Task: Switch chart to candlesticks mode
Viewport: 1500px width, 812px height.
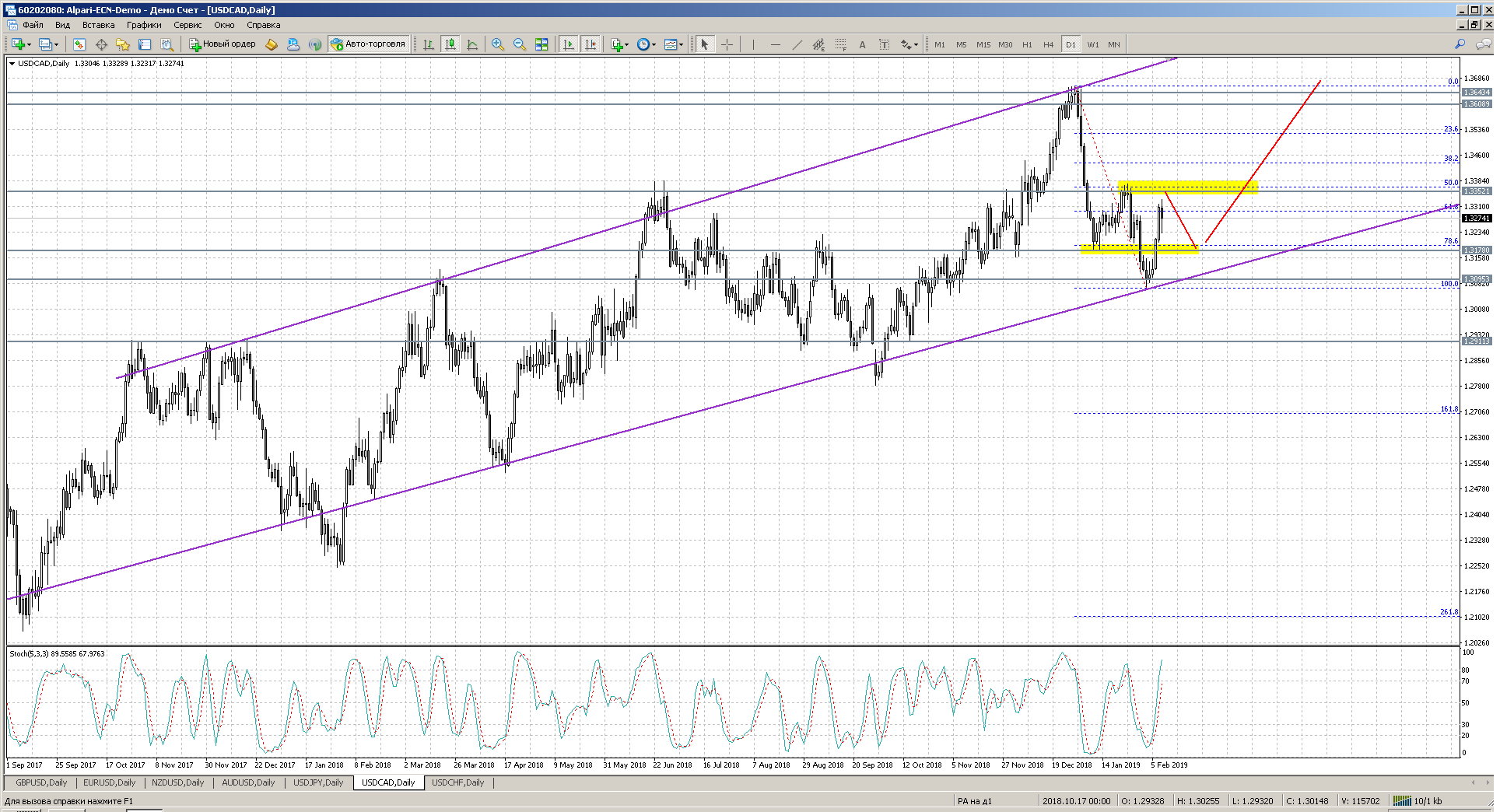Action: [x=450, y=44]
